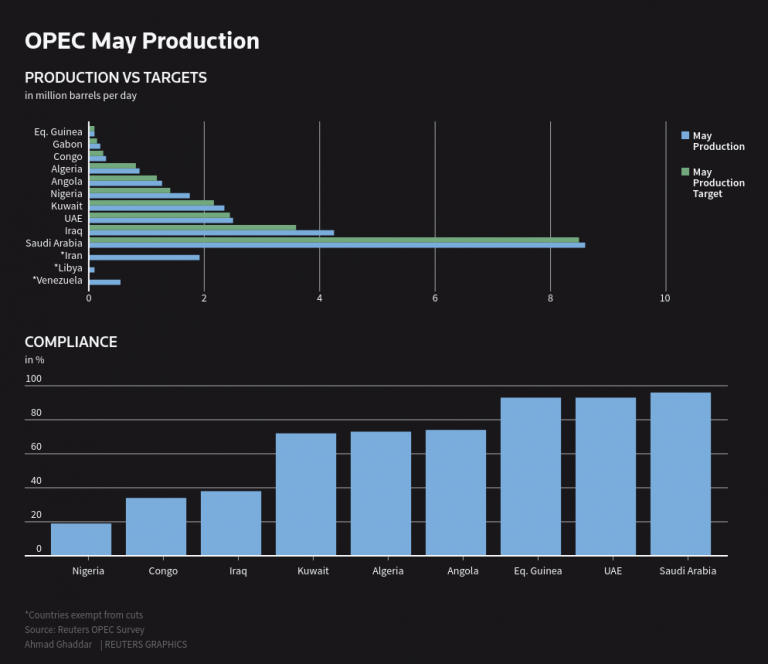This screenshot has width=768, height=664.
Task: Click Saudi Arabia's blue production bar
Action: (337, 245)
